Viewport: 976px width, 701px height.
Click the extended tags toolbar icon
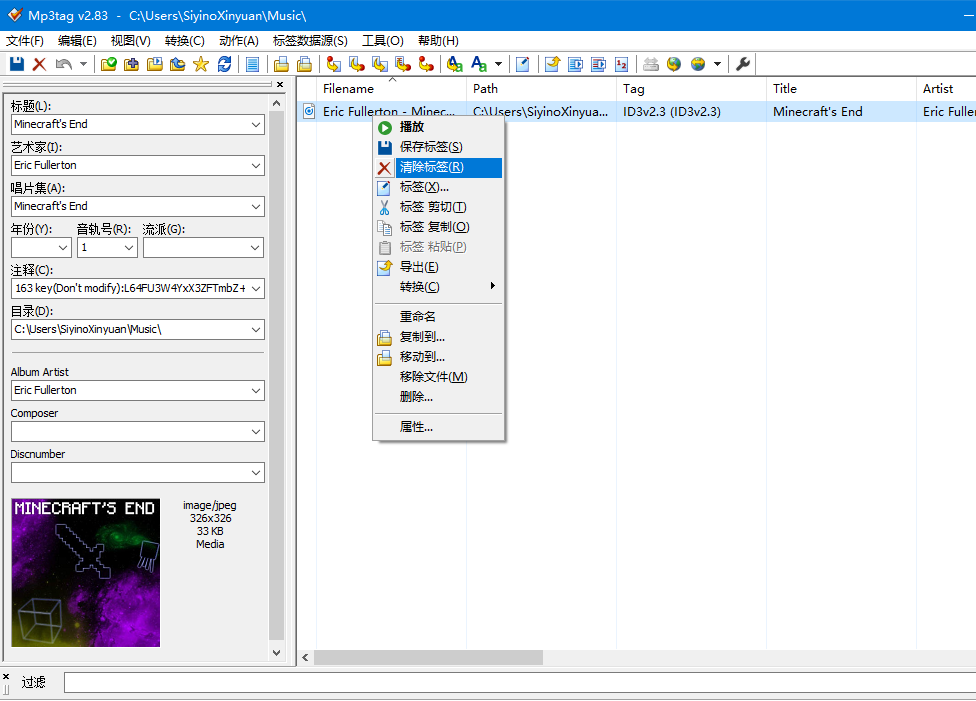(x=522, y=64)
